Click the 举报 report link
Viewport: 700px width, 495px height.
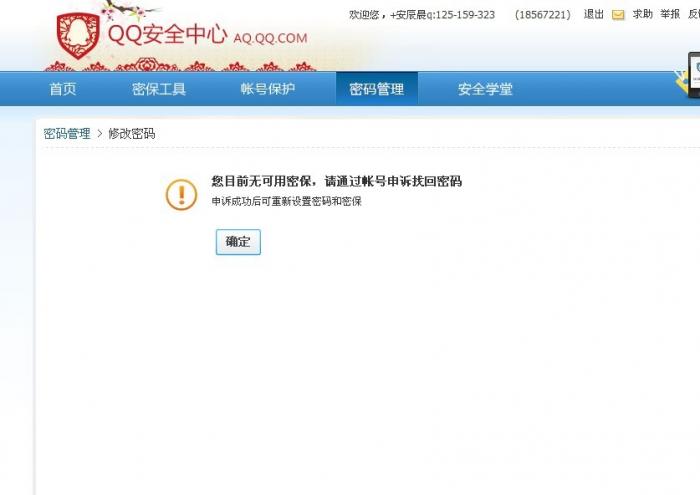tap(670, 15)
